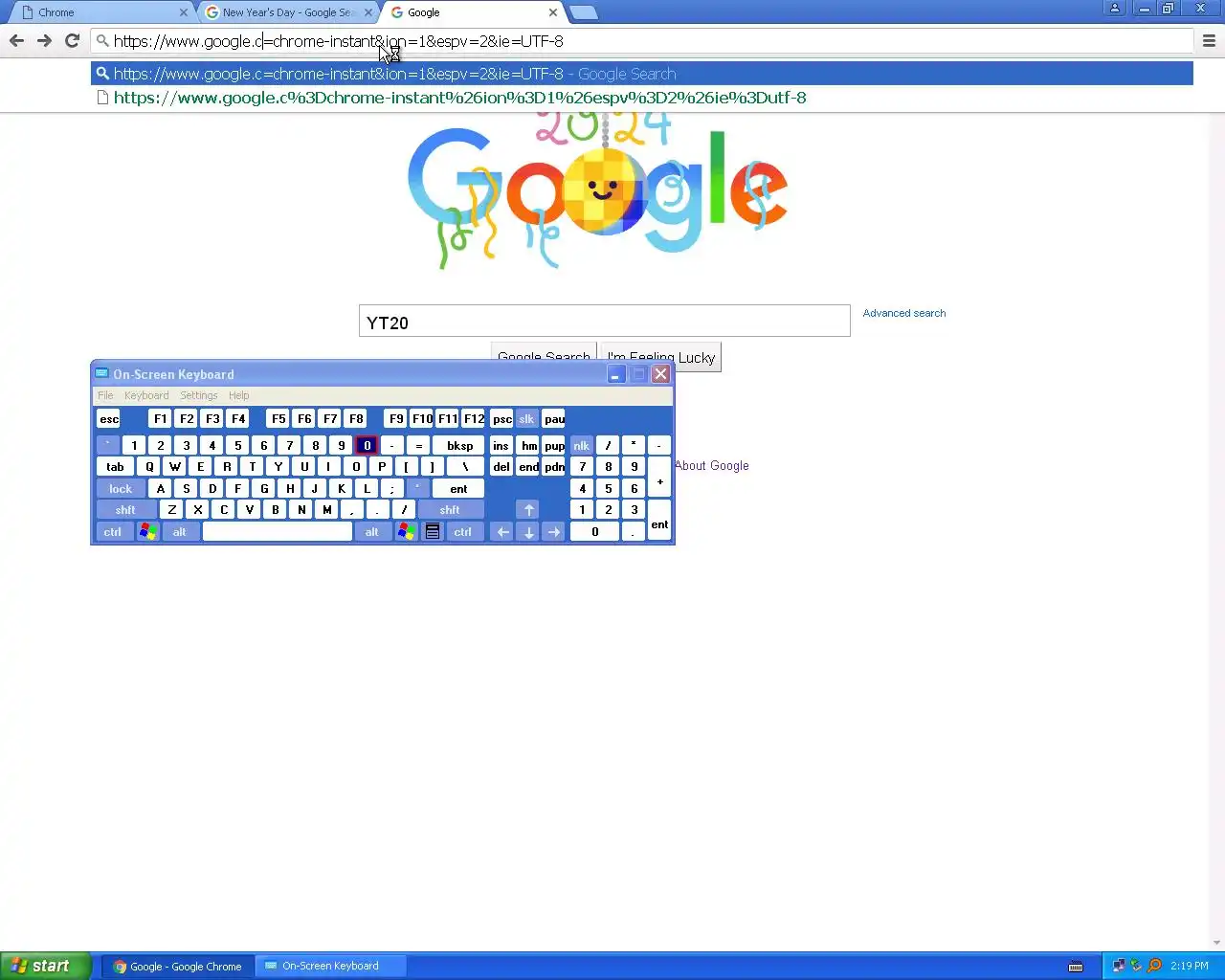Image resolution: width=1225 pixels, height=980 pixels.
Task: Choose the green URL suggestion in the omnibox dropdown
Action: [x=641, y=98]
